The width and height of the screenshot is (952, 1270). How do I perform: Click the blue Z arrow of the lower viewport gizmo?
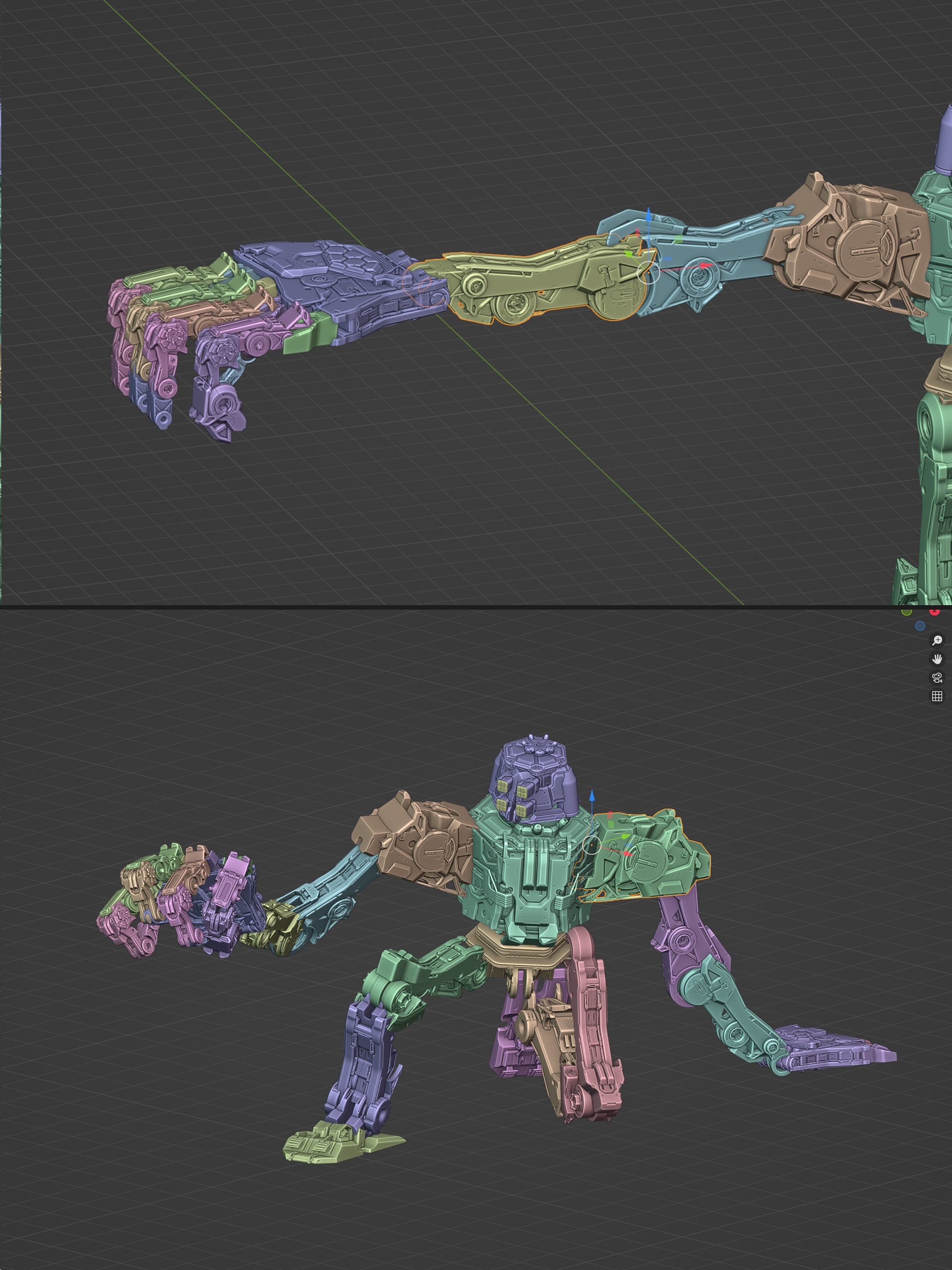coord(592,795)
